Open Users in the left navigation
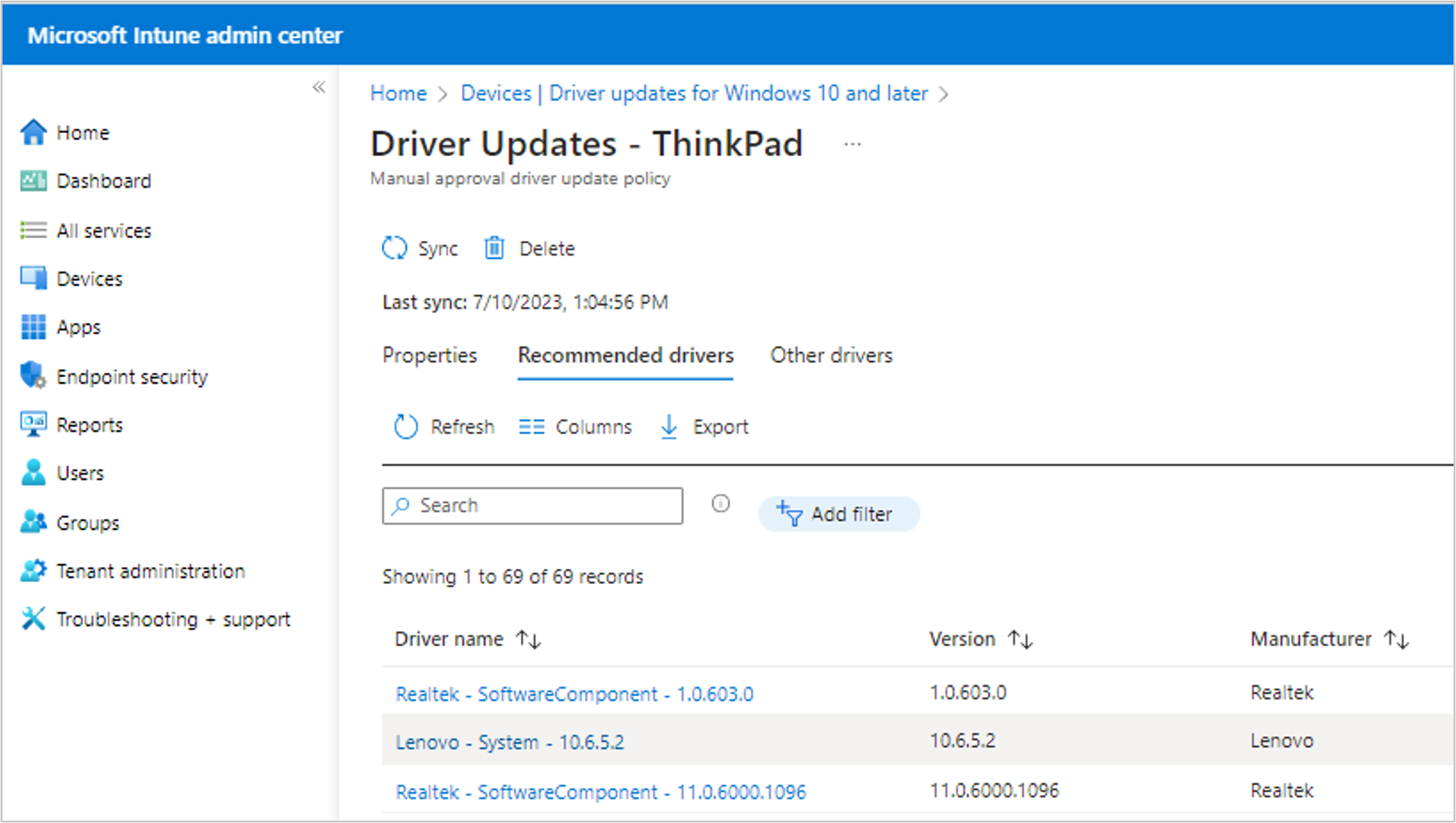1456x823 pixels. 81,473
